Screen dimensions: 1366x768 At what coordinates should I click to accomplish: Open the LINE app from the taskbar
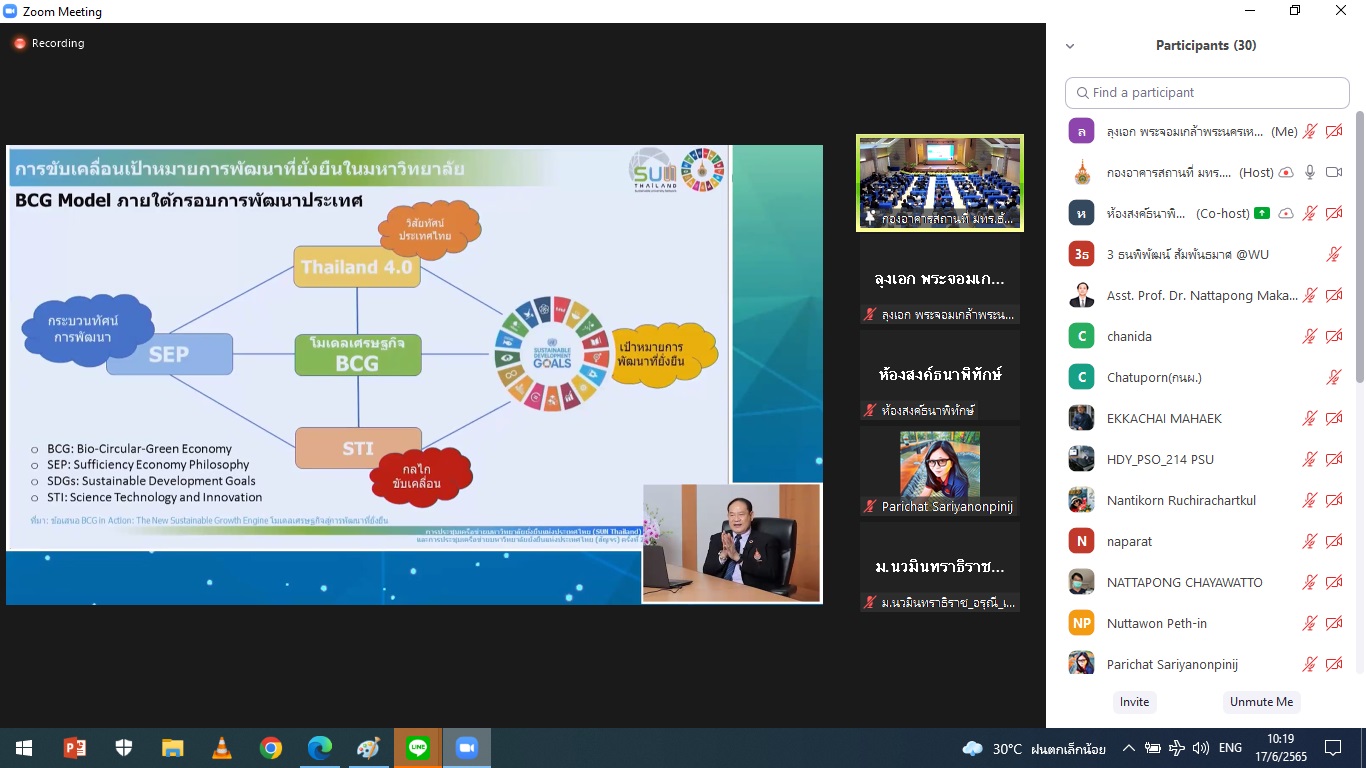[417, 748]
